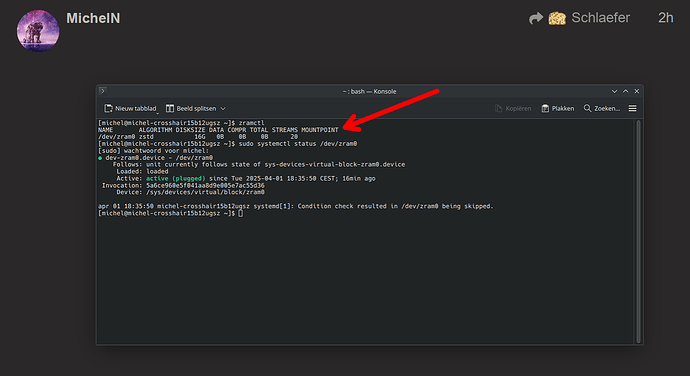Click the zramctl command text
The image size is (690, 376).
[x=251, y=123]
